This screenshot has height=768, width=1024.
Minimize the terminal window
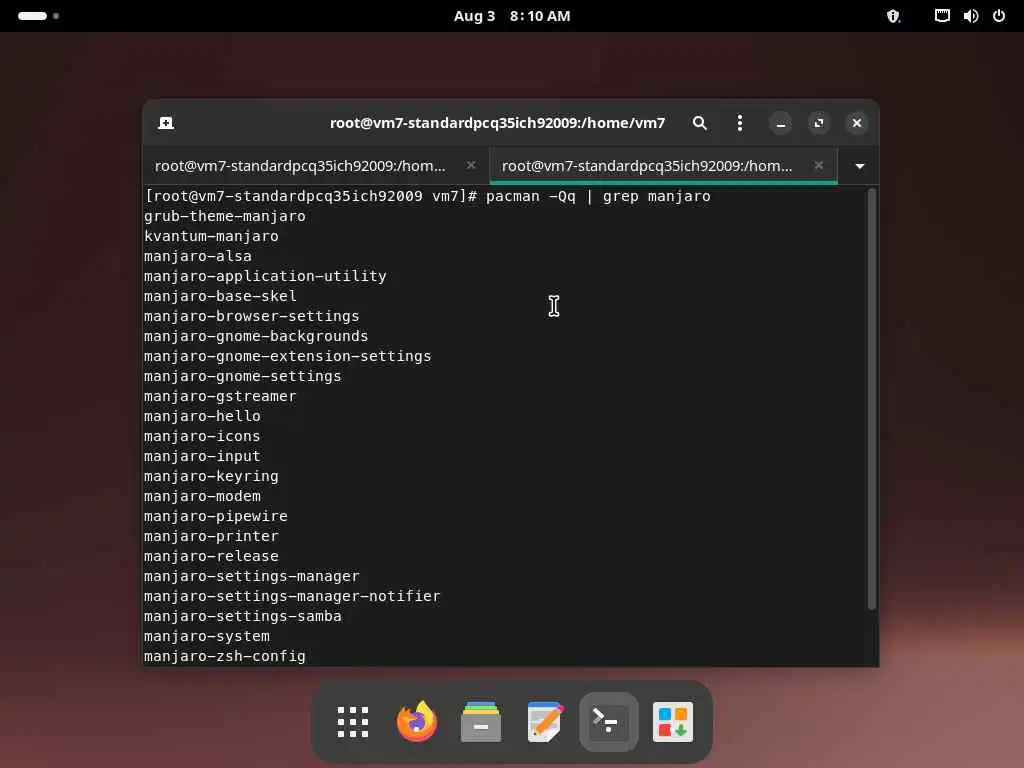780,123
